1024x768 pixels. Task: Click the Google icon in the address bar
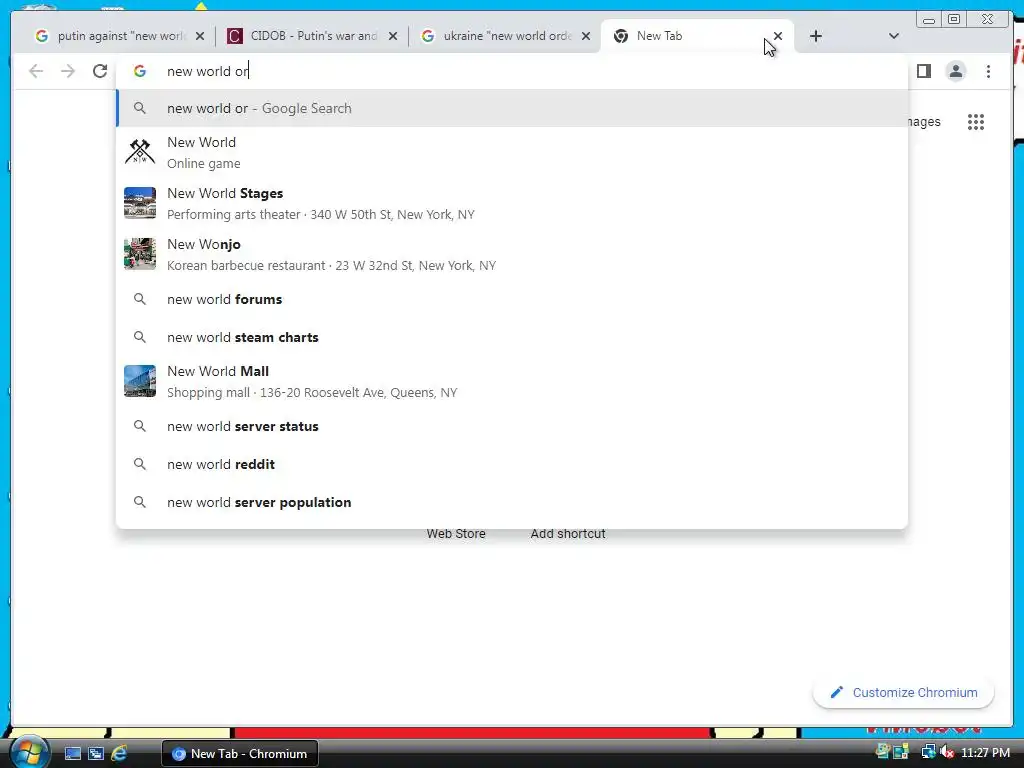pos(140,71)
